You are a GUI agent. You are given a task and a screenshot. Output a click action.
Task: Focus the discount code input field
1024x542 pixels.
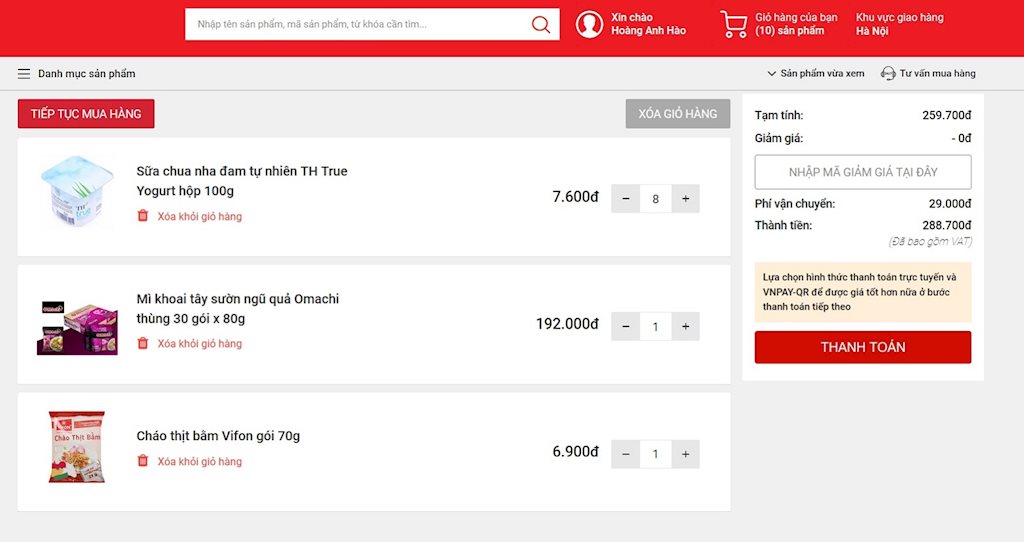click(862, 172)
